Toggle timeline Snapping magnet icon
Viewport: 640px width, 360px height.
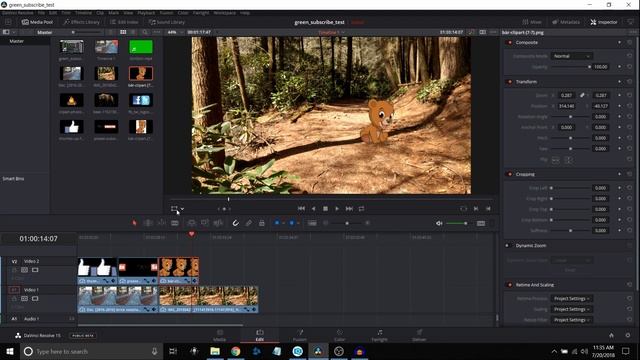click(236, 223)
